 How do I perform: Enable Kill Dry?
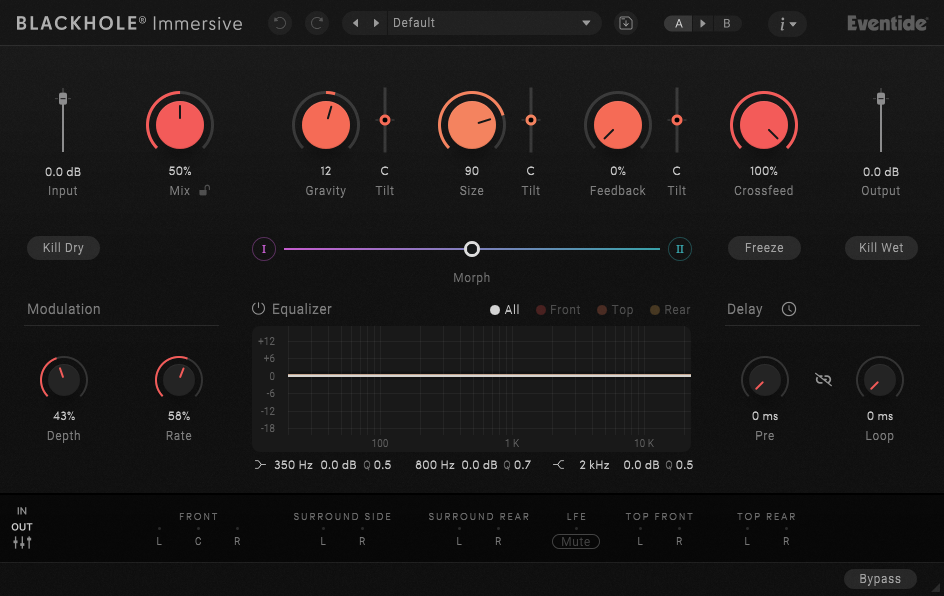[63, 248]
